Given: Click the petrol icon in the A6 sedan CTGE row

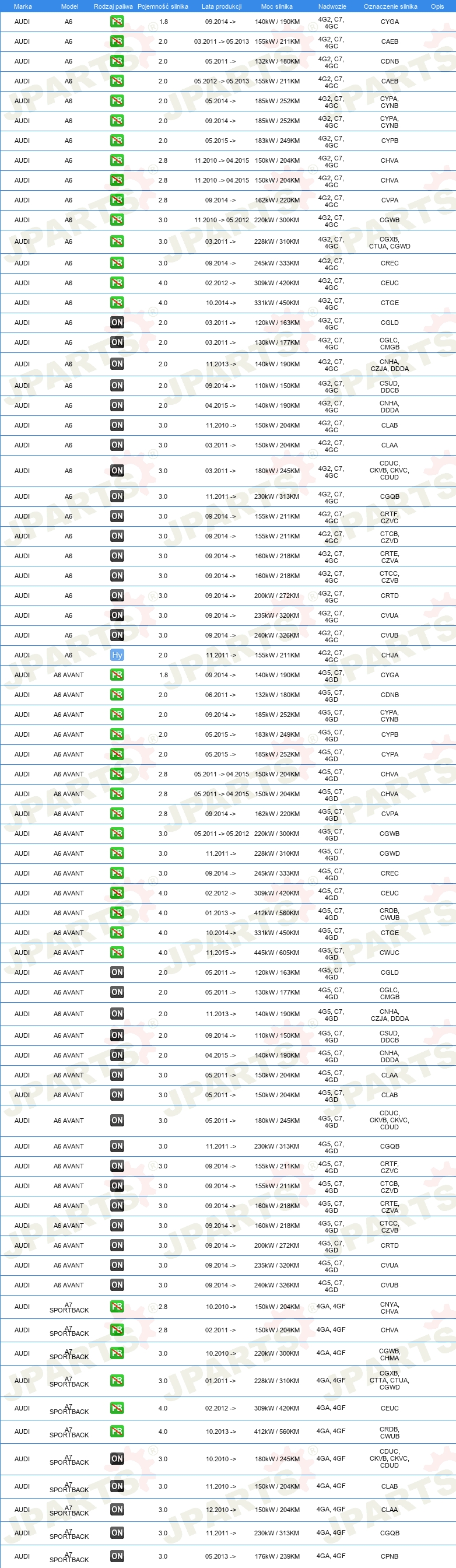Looking at the screenshot, I should click(117, 303).
